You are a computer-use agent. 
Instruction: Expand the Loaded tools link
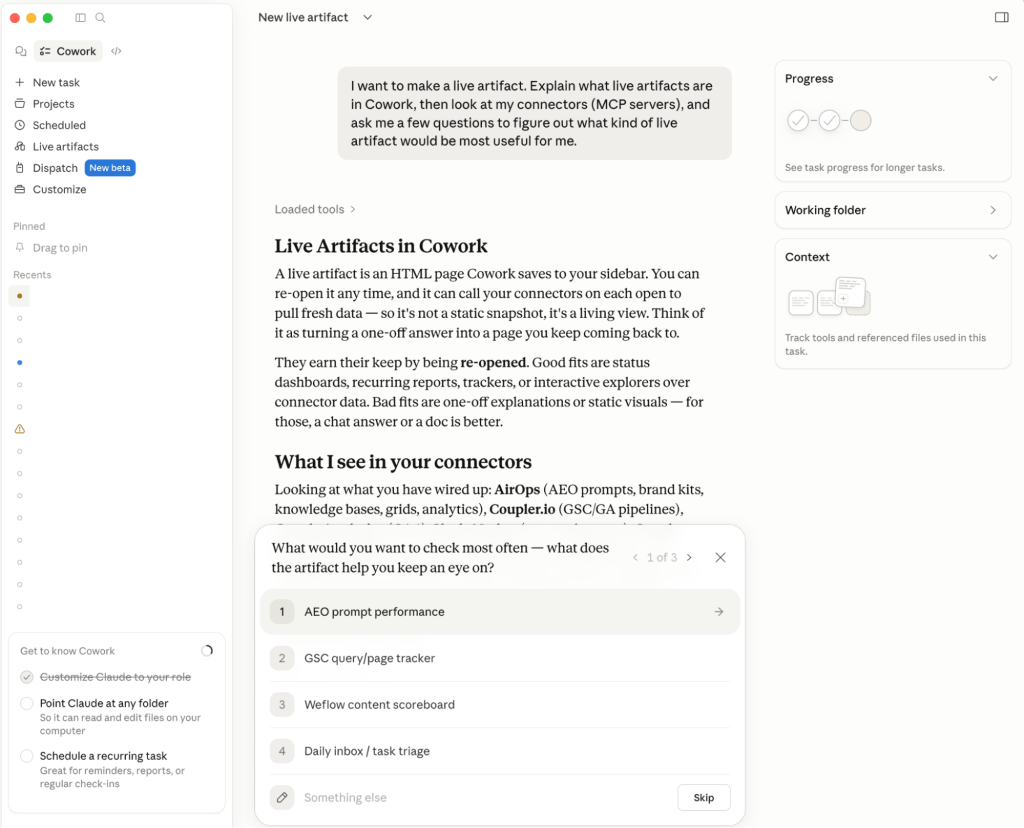315,209
